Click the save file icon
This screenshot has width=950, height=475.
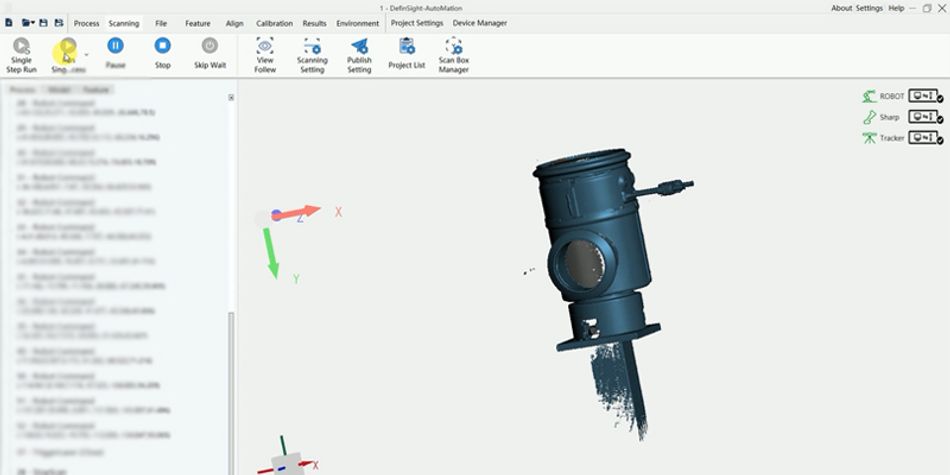44,22
